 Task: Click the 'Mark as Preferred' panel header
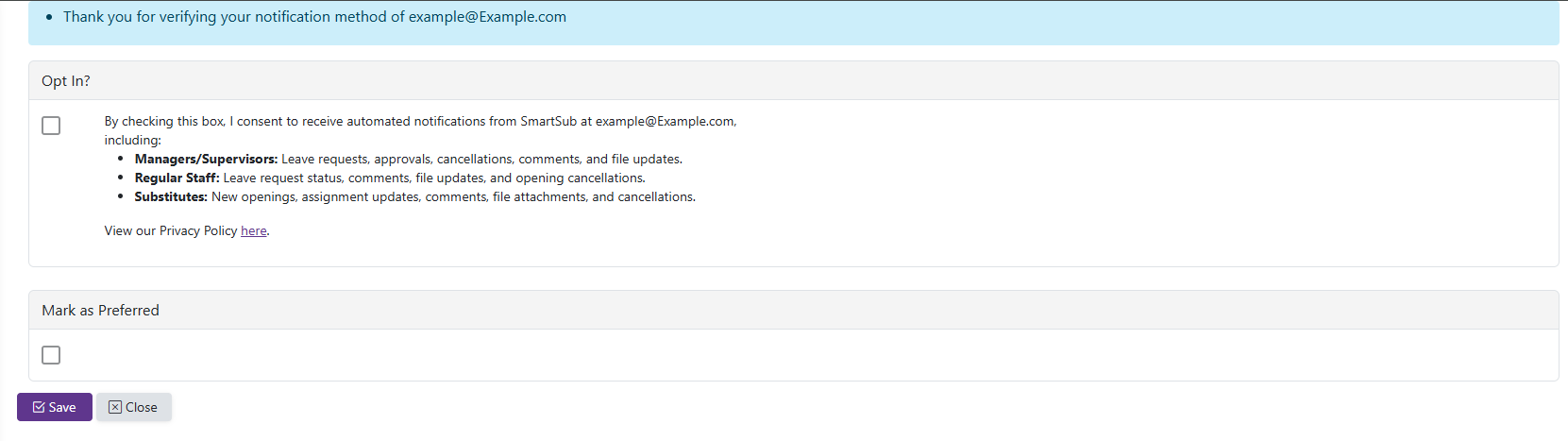coord(100,311)
